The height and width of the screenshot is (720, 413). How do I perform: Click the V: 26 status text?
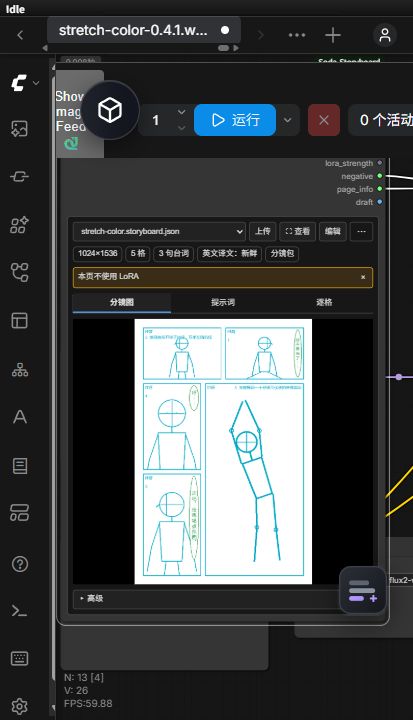point(76,690)
